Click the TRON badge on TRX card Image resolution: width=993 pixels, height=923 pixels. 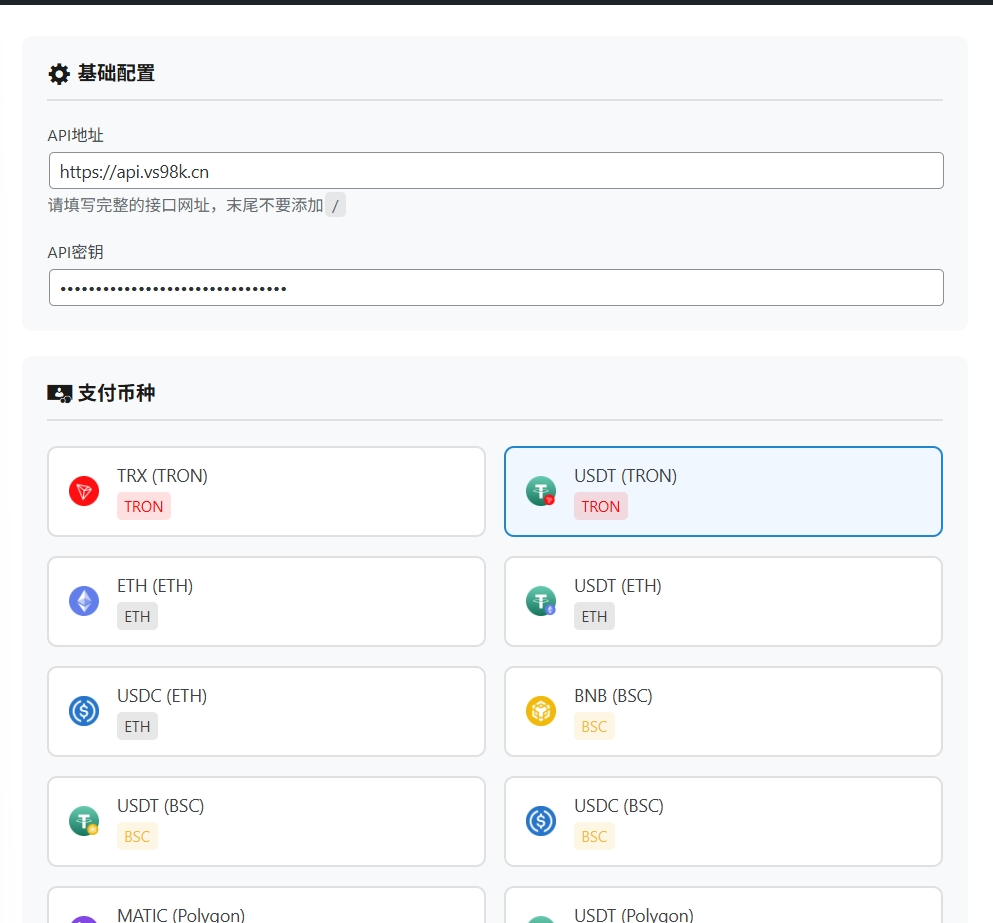click(143, 507)
